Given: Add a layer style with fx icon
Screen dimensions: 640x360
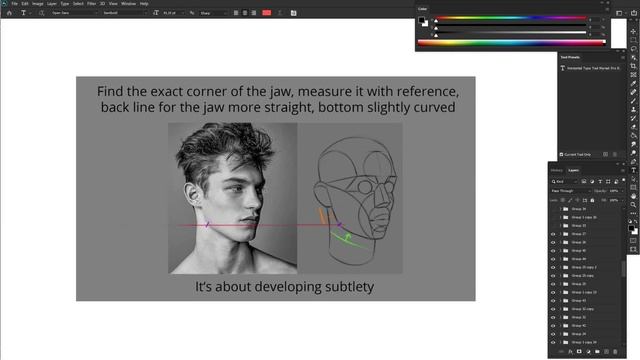Looking at the screenshot, I should click(570, 351).
